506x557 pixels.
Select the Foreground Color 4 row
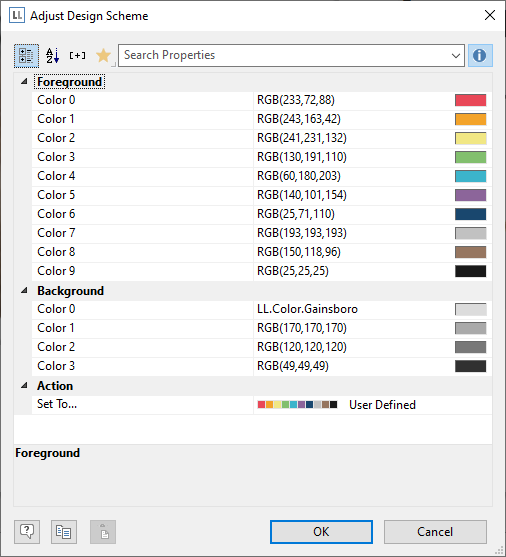pos(262,176)
